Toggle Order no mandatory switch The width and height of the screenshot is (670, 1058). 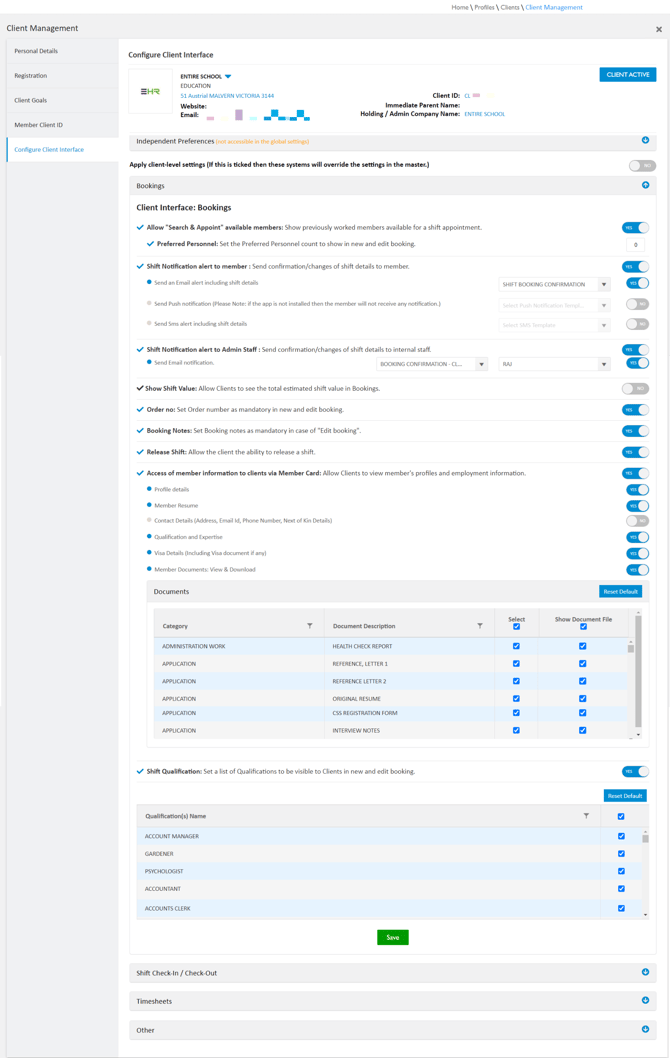(635, 410)
